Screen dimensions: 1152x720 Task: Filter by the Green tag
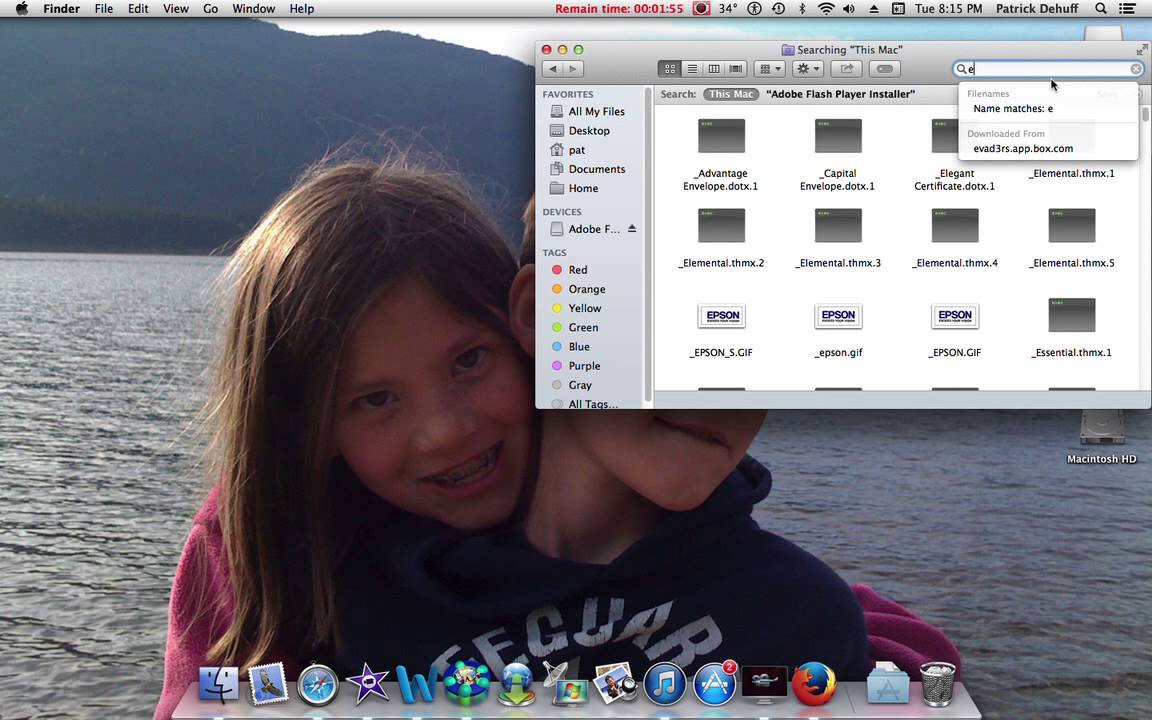coord(583,327)
